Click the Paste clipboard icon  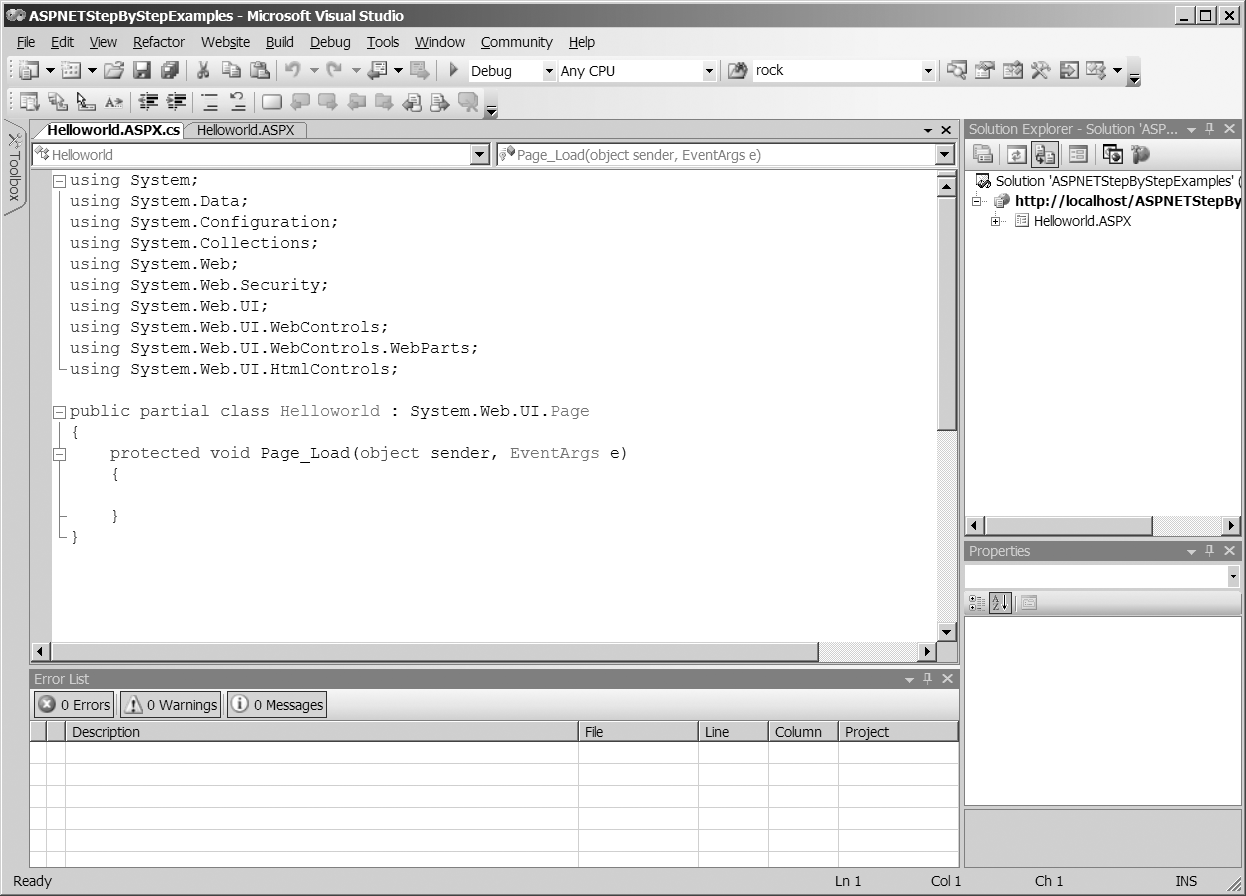[x=260, y=70]
